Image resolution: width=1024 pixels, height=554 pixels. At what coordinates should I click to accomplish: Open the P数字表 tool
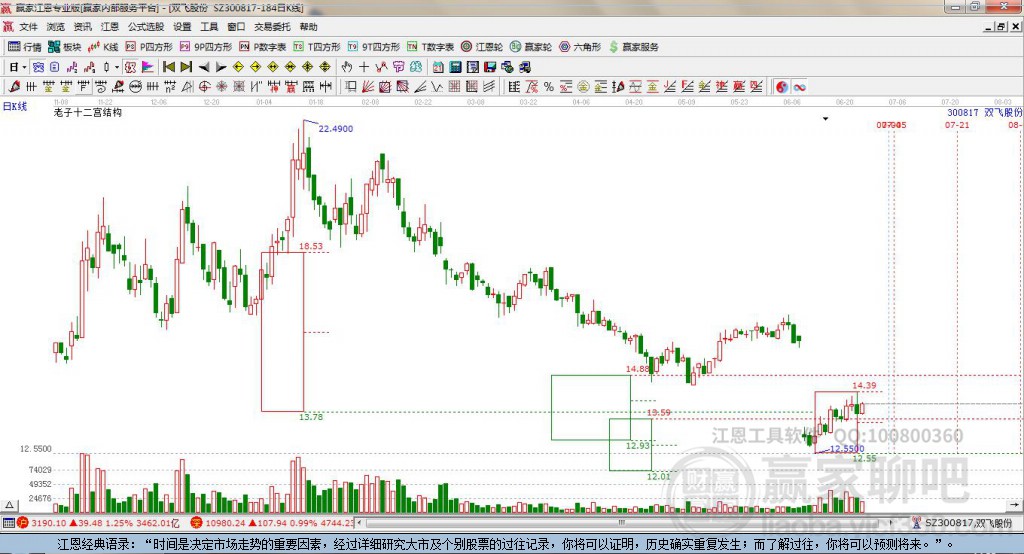(263, 47)
